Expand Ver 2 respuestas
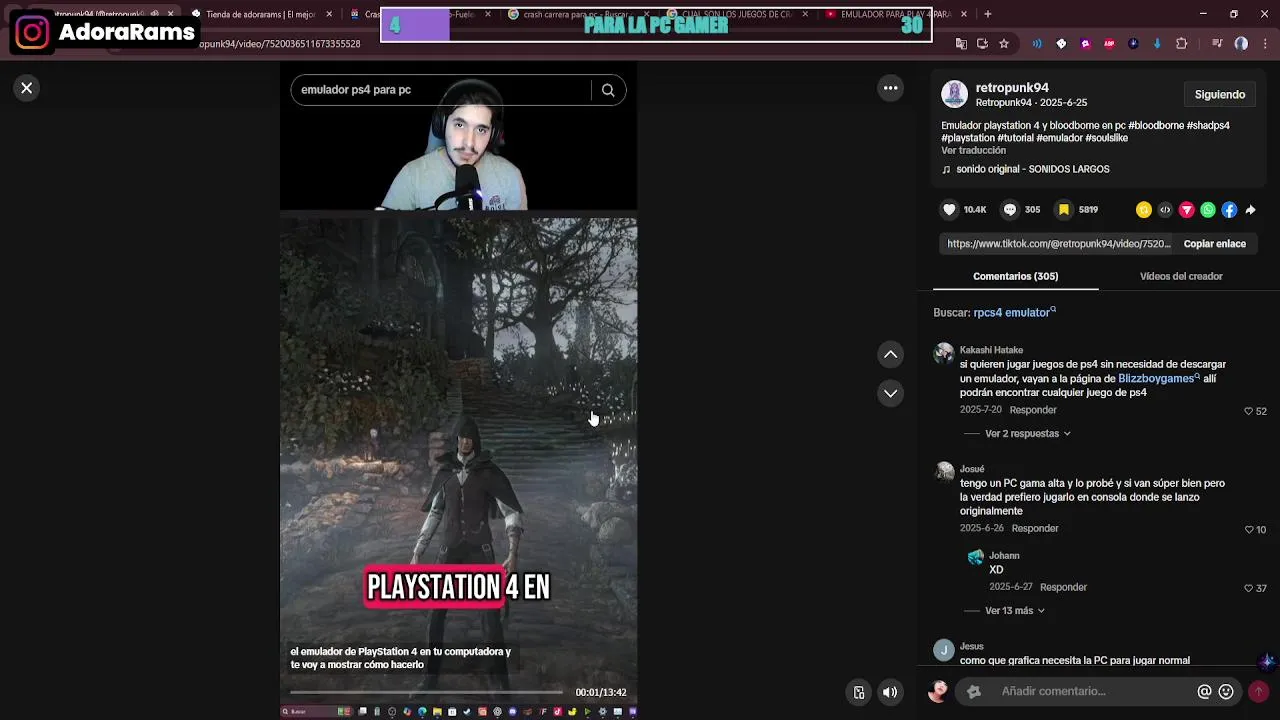1280x720 pixels. pyautogui.click(x=1028, y=434)
